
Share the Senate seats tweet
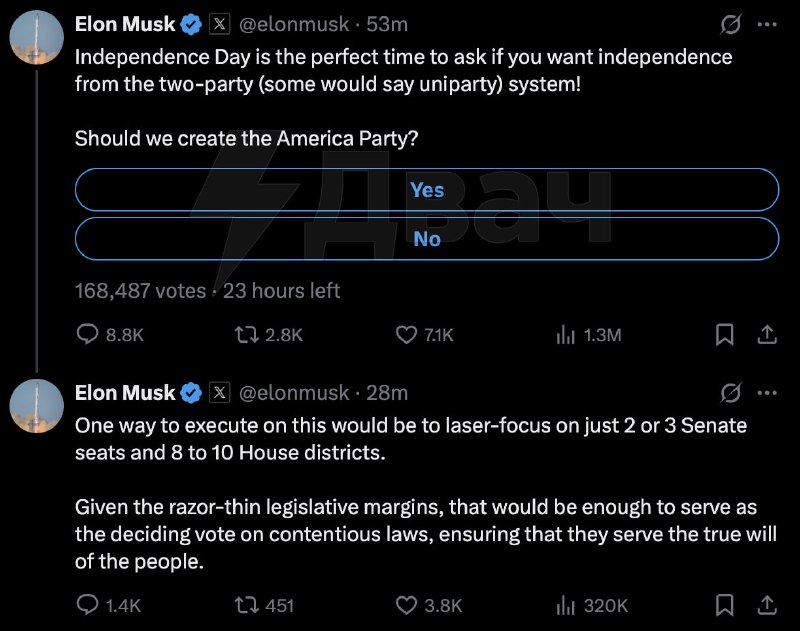[x=767, y=605]
